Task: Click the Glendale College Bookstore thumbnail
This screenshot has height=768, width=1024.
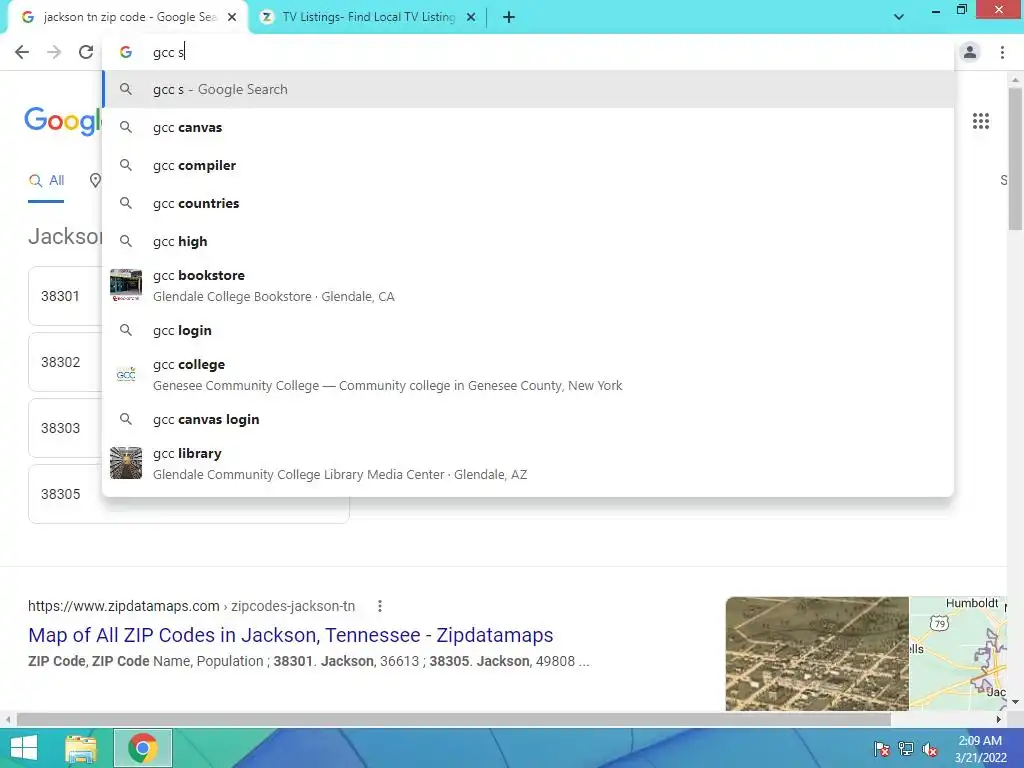Action: tap(126, 285)
